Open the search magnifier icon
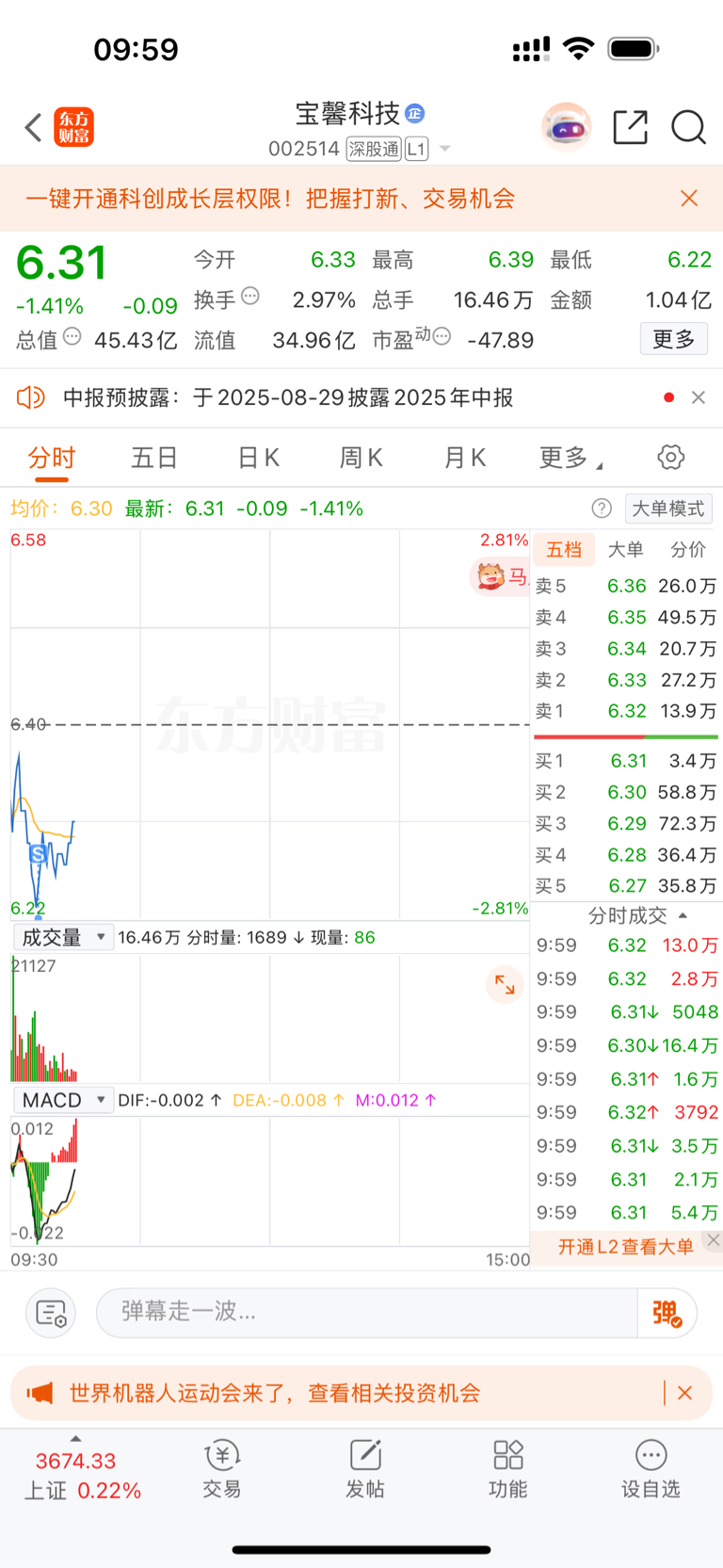Image resolution: width=723 pixels, height=1568 pixels. [x=688, y=127]
